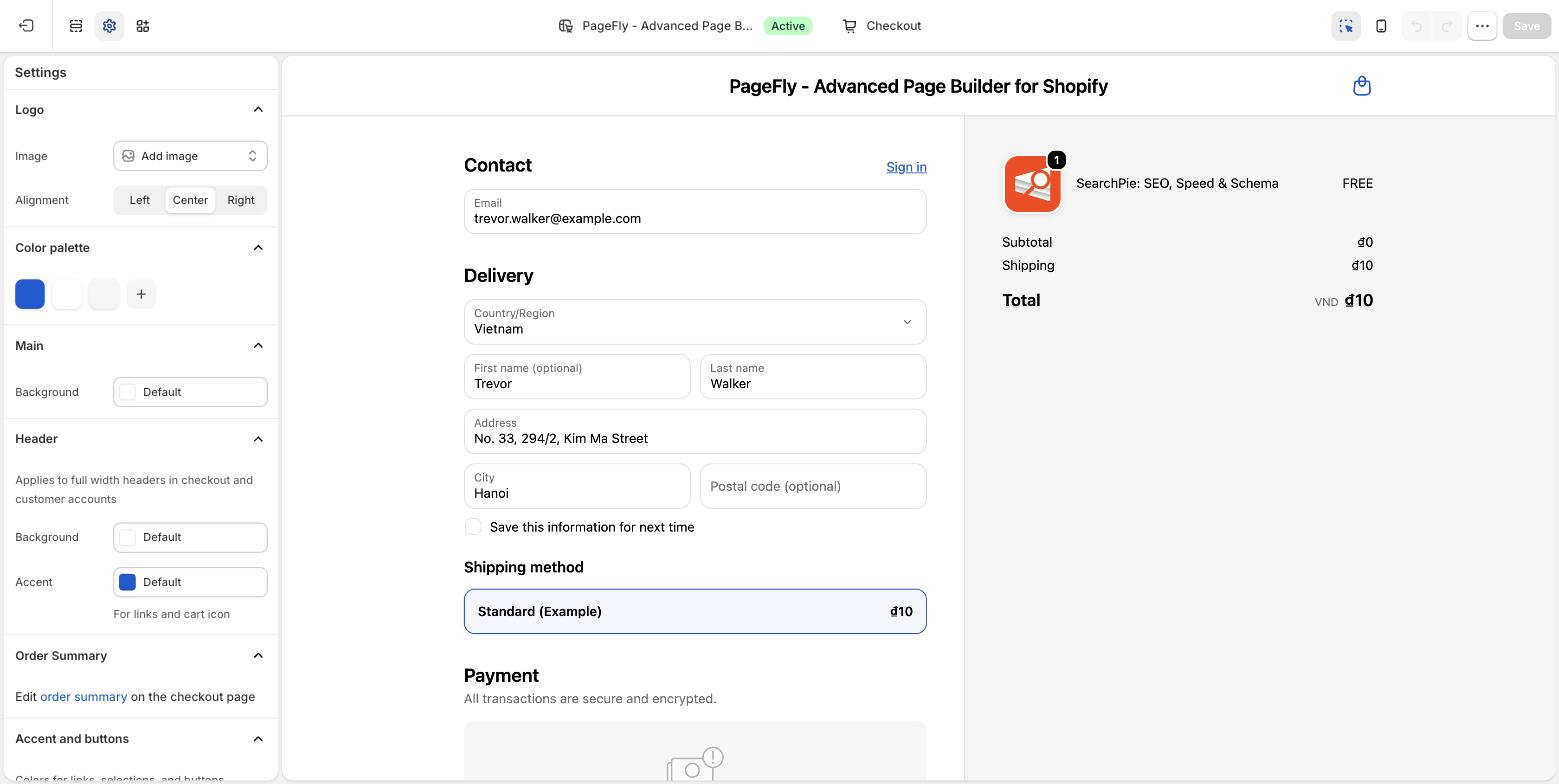The width and height of the screenshot is (1559, 784).
Task: Switch to mobile preview icon
Action: (1381, 26)
